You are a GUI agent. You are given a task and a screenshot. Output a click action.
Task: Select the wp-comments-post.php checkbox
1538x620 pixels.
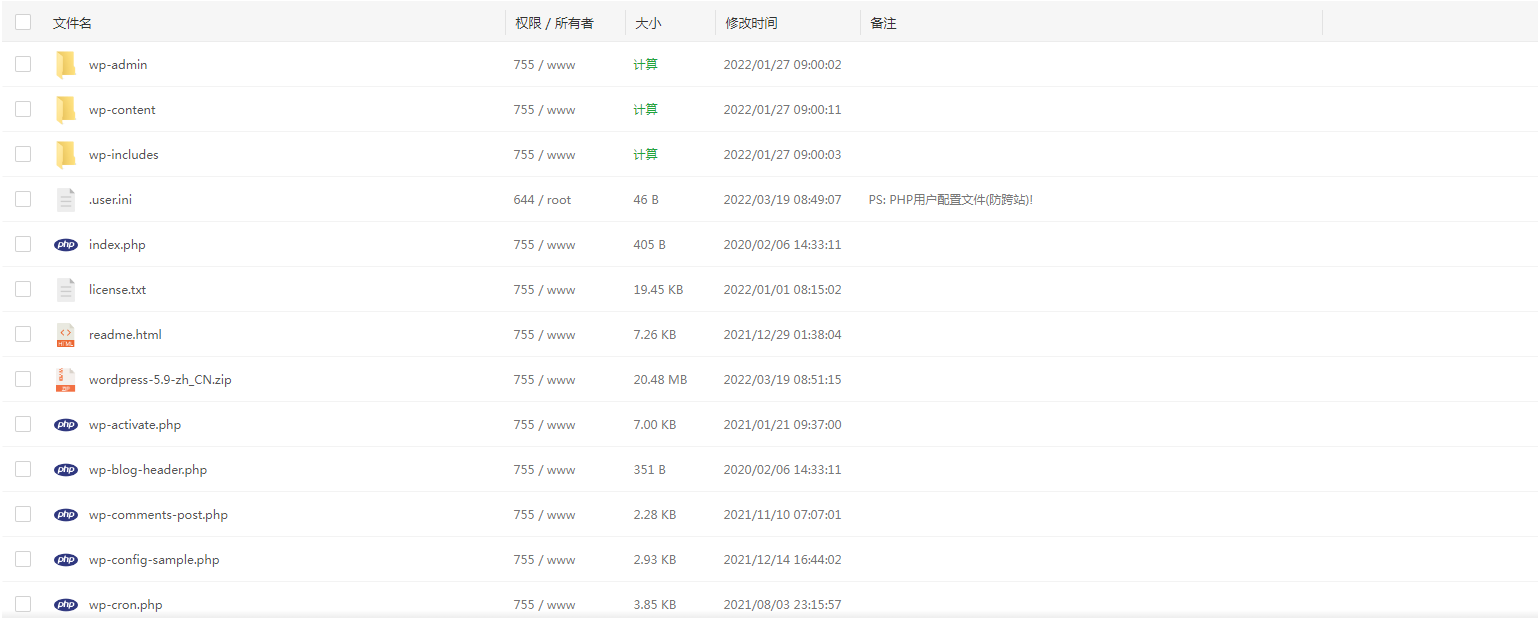pyautogui.click(x=23, y=514)
